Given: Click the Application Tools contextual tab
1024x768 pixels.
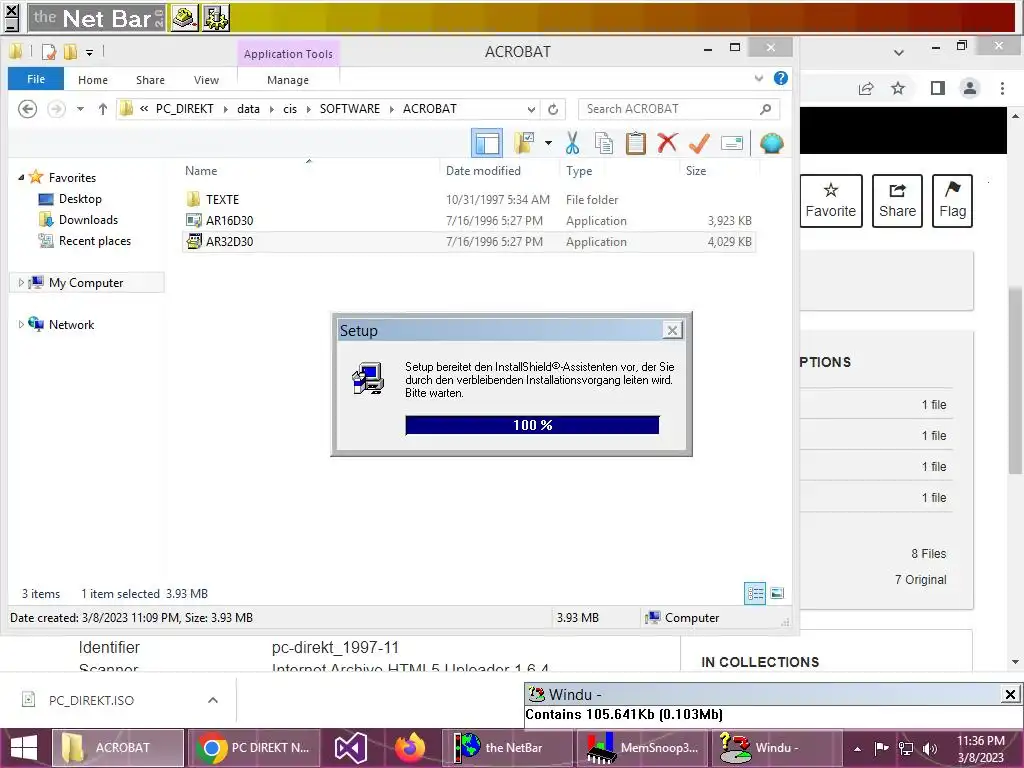Looking at the screenshot, I should (288, 54).
